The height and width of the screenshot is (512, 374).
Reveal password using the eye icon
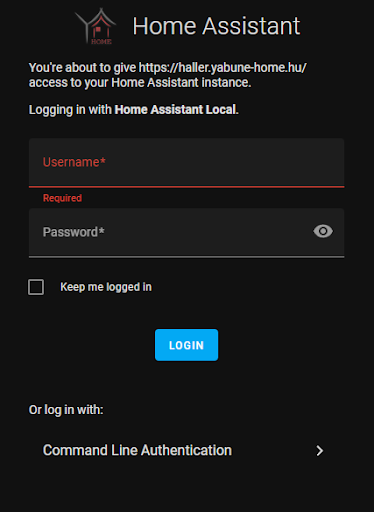tap(323, 231)
